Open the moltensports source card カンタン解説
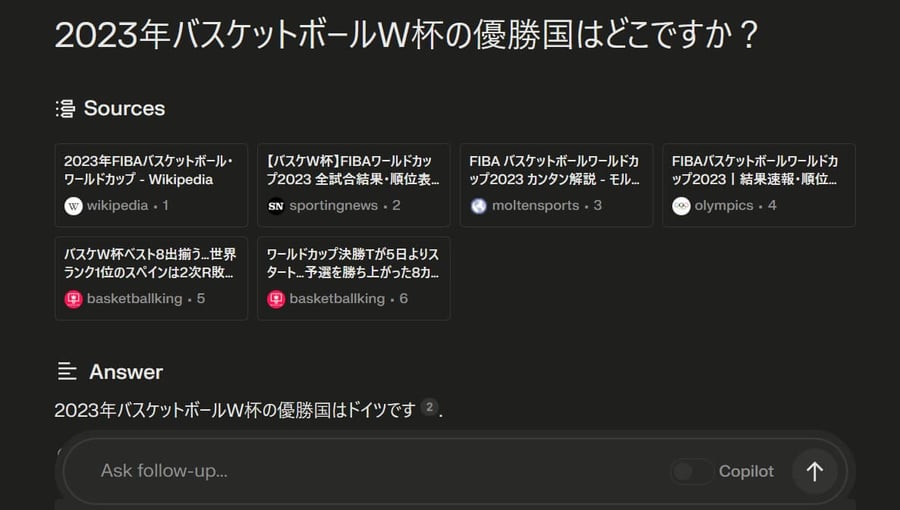 pos(556,185)
